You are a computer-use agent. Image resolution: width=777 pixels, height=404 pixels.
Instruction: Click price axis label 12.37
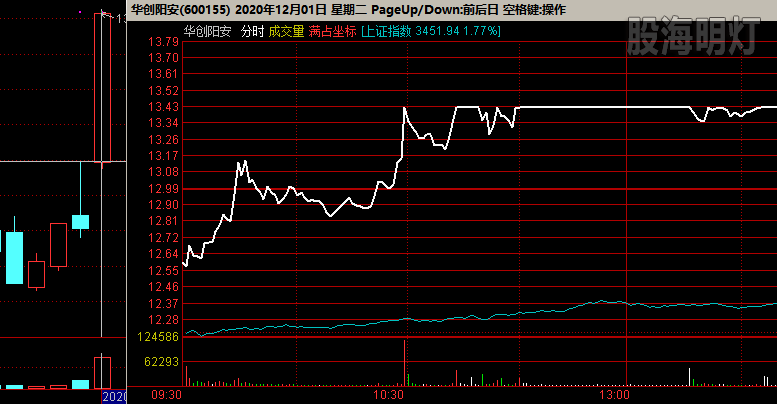164,303
